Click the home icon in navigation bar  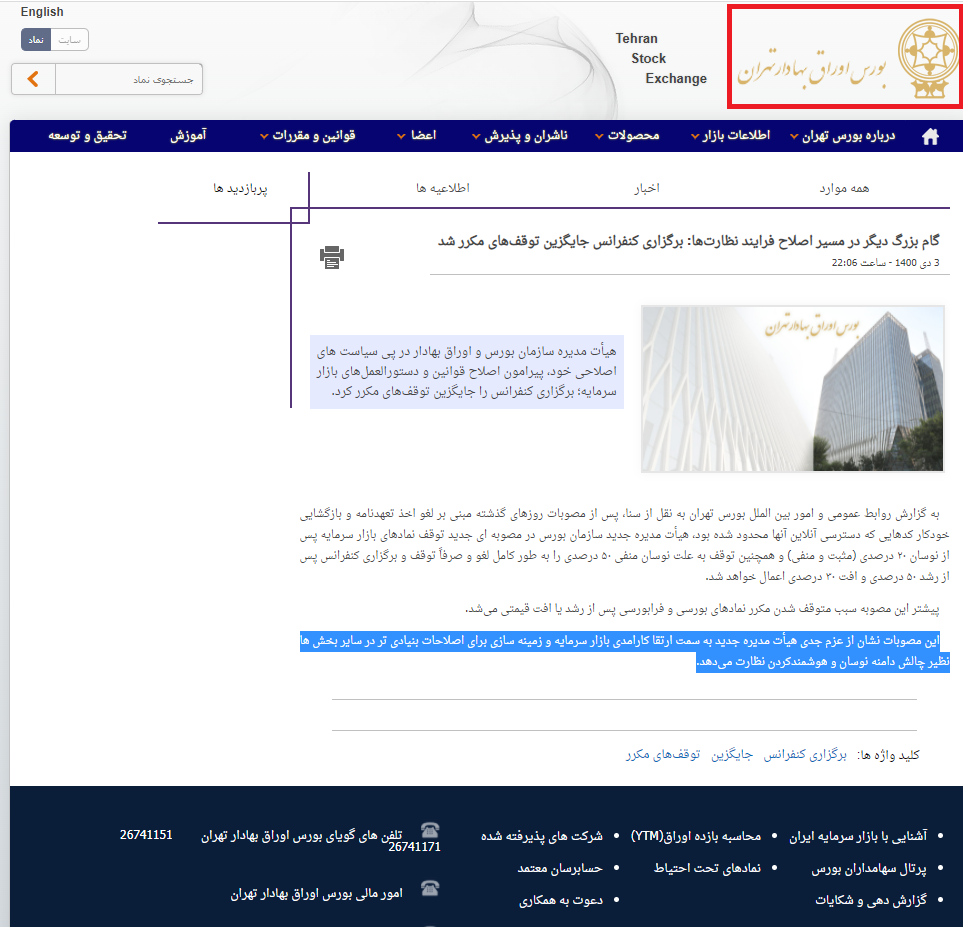click(930, 136)
